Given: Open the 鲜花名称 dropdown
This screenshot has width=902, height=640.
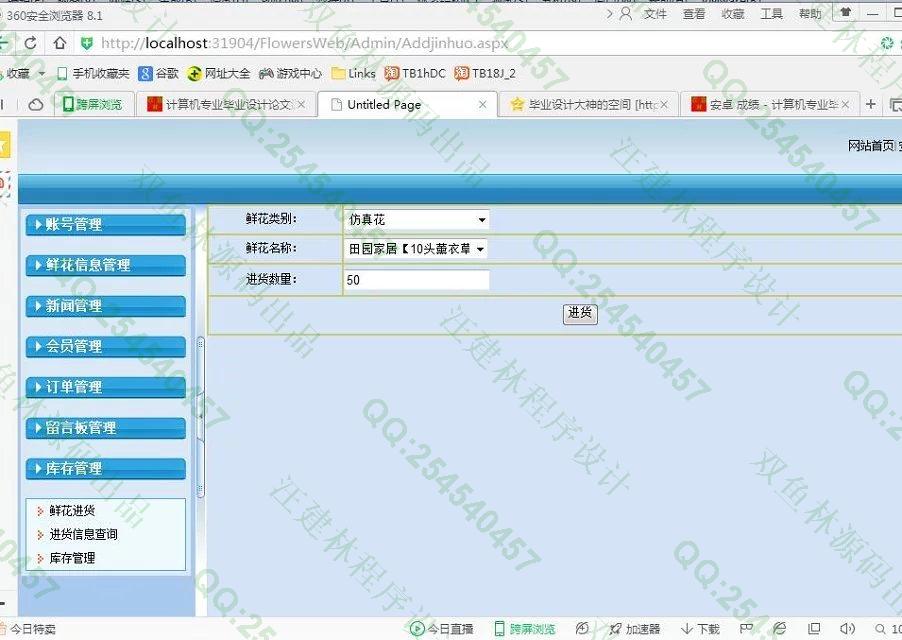Looking at the screenshot, I should pyautogui.click(x=415, y=248).
